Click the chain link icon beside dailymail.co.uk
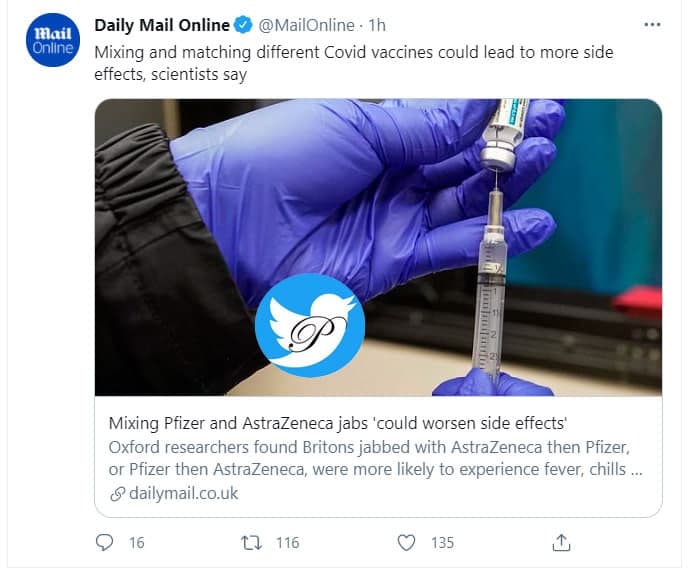The width and height of the screenshot is (696, 568). coord(116,493)
